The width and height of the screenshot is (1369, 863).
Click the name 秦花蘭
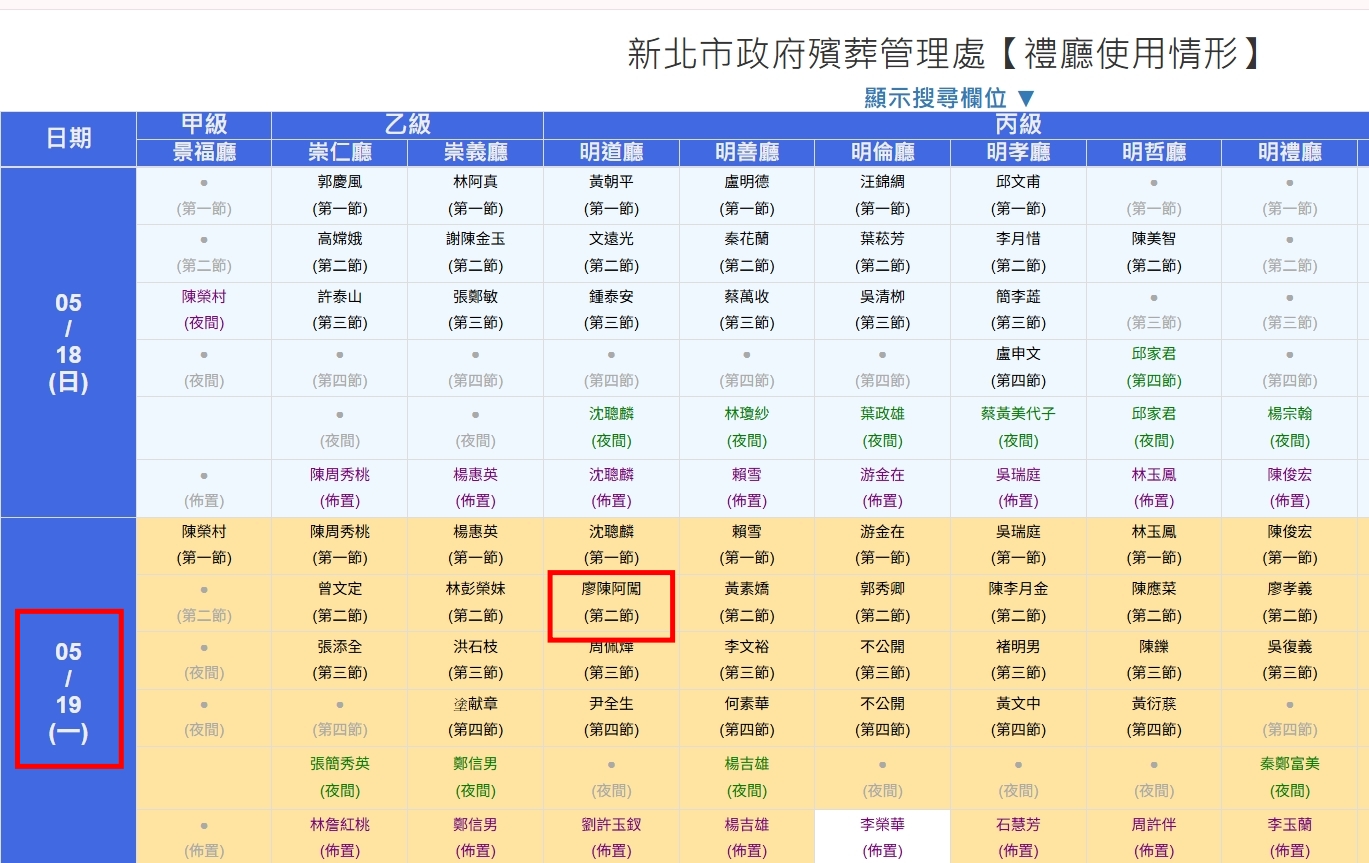pyautogui.click(x=747, y=239)
